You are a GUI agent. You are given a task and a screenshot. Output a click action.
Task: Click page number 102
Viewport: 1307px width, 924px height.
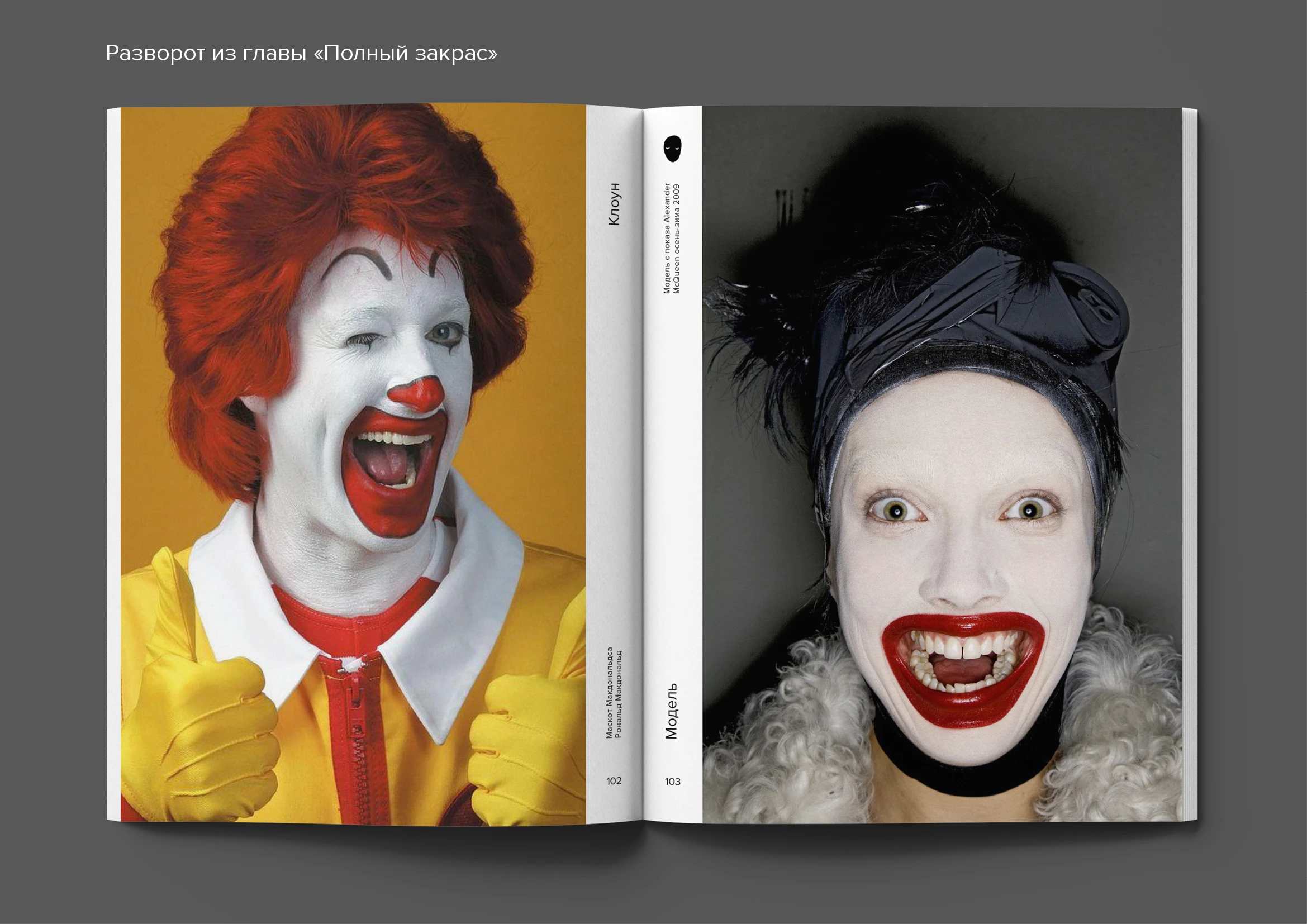pos(614,781)
